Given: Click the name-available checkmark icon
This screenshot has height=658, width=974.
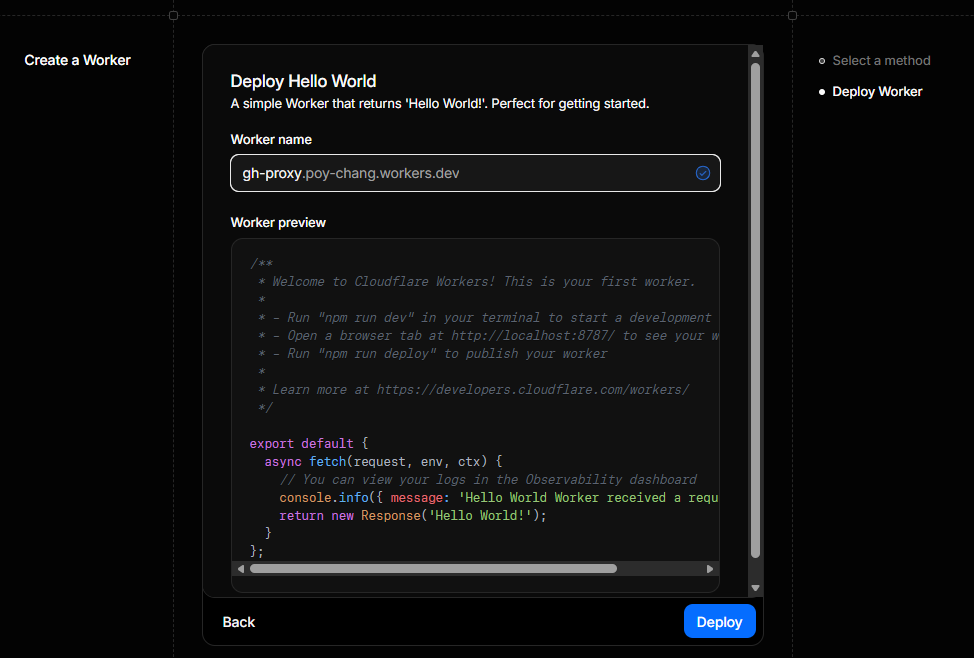Looking at the screenshot, I should click(x=703, y=173).
